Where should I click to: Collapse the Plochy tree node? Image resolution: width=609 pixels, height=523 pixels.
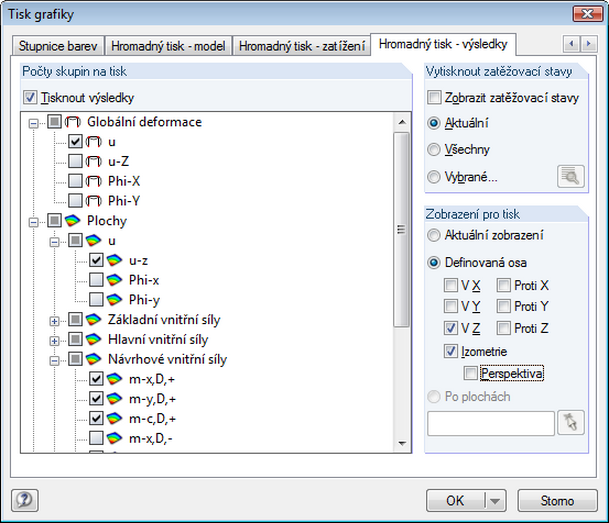(x=34, y=222)
